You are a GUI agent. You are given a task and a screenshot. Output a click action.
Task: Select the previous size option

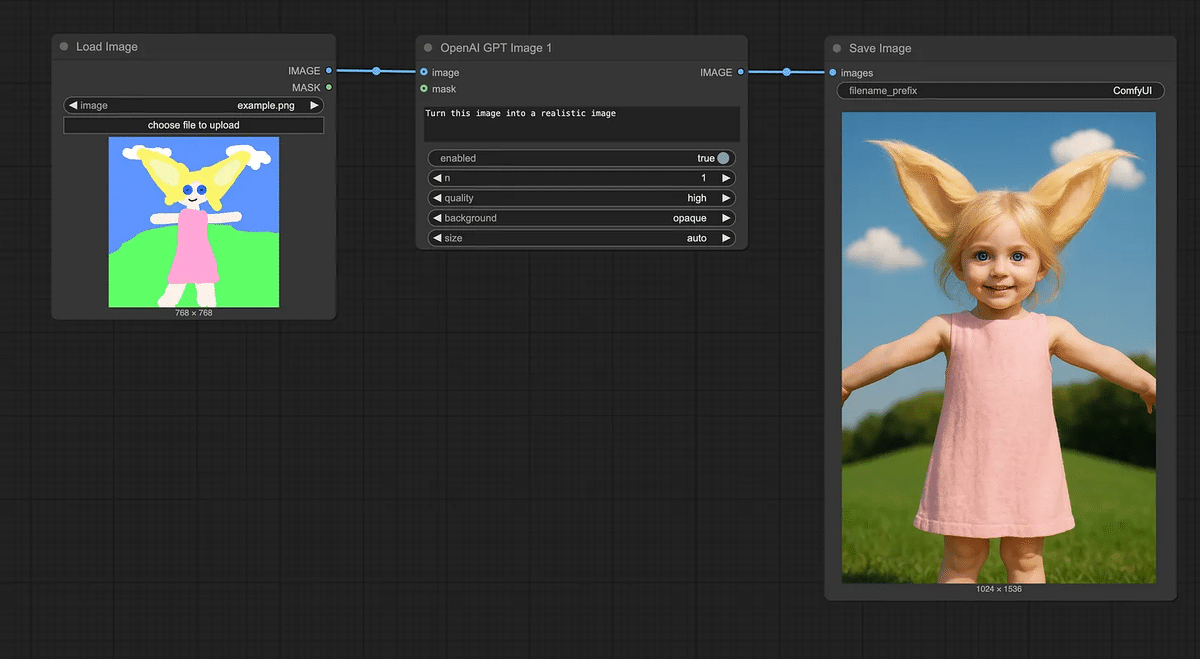437,238
